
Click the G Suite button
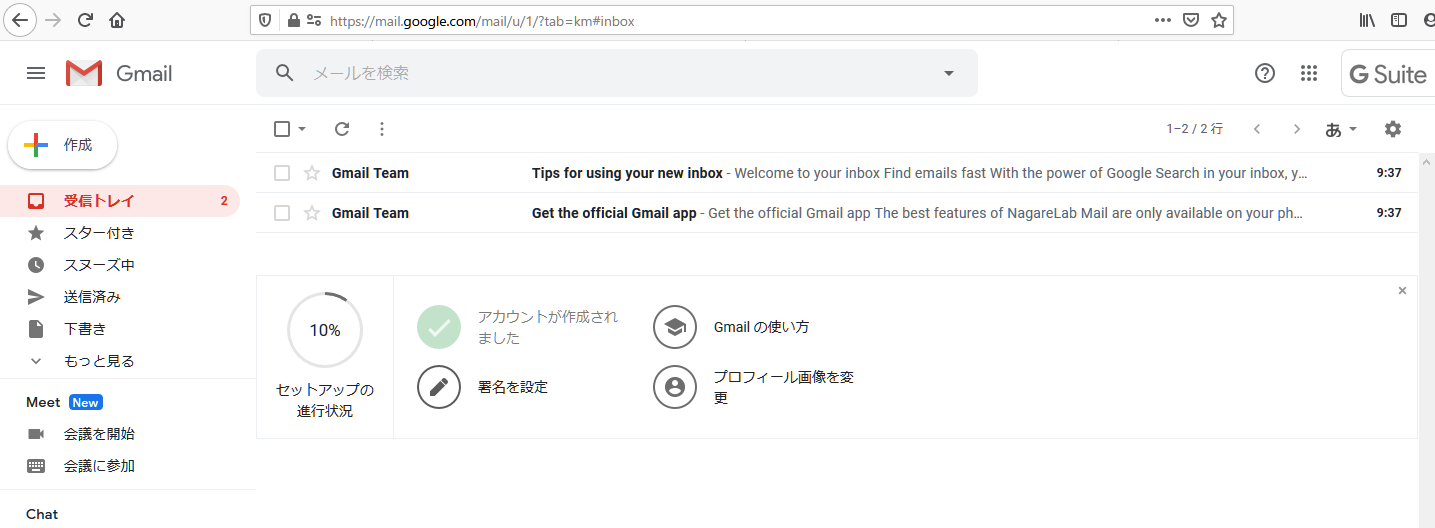pyautogui.click(x=1388, y=74)
